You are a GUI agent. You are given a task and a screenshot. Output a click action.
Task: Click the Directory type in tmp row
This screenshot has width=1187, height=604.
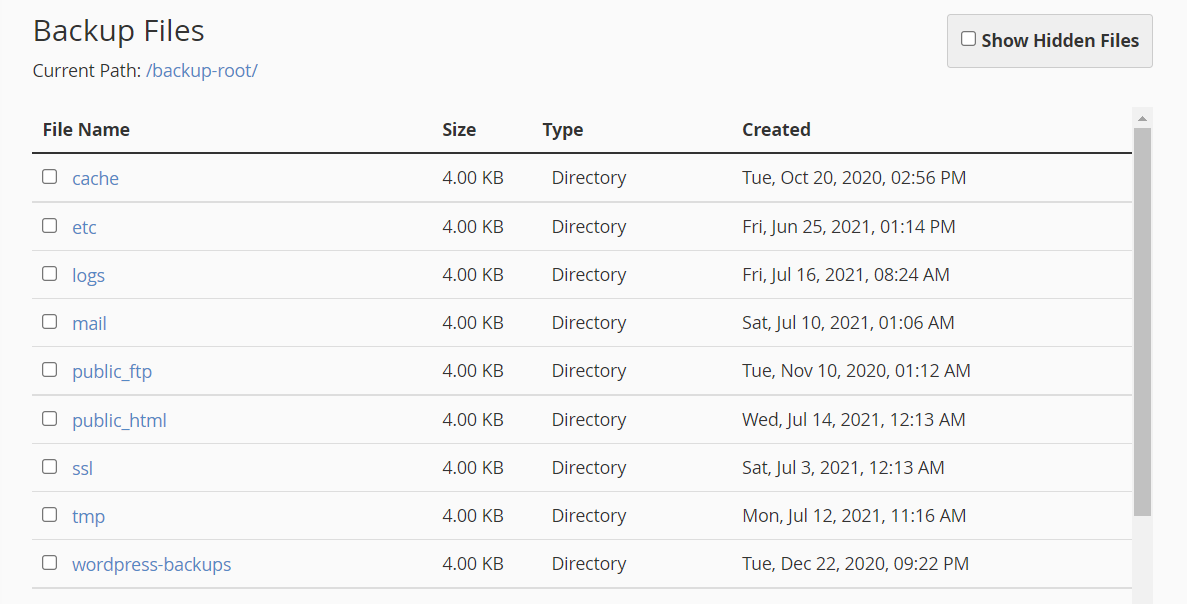[x=589, y=516]
